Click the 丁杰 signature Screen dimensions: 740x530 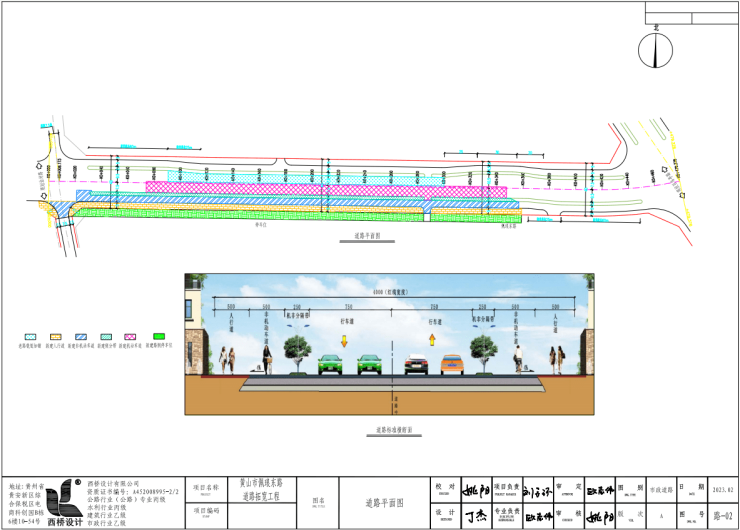476,516
